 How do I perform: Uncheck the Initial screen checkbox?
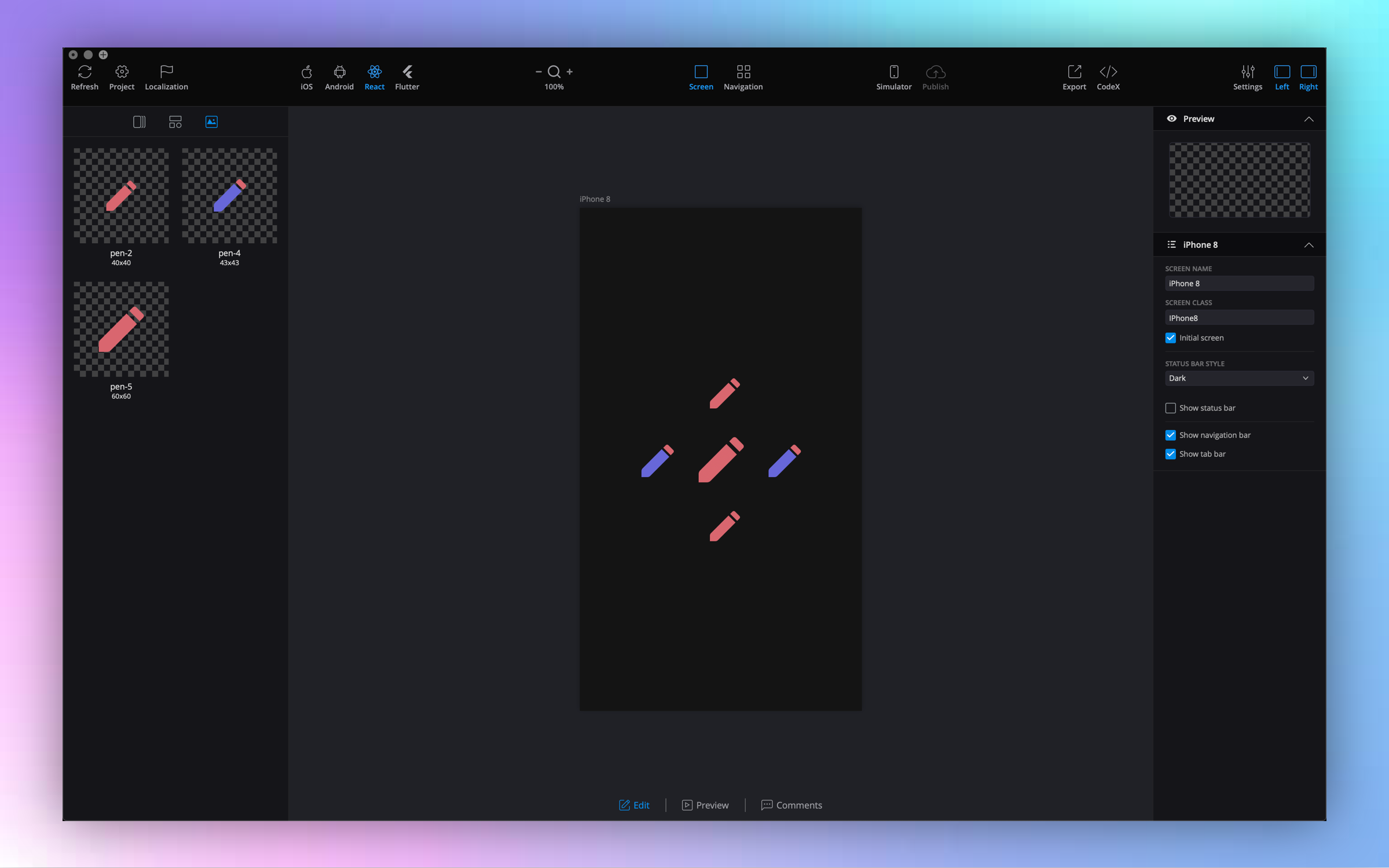pos(1170,338)
